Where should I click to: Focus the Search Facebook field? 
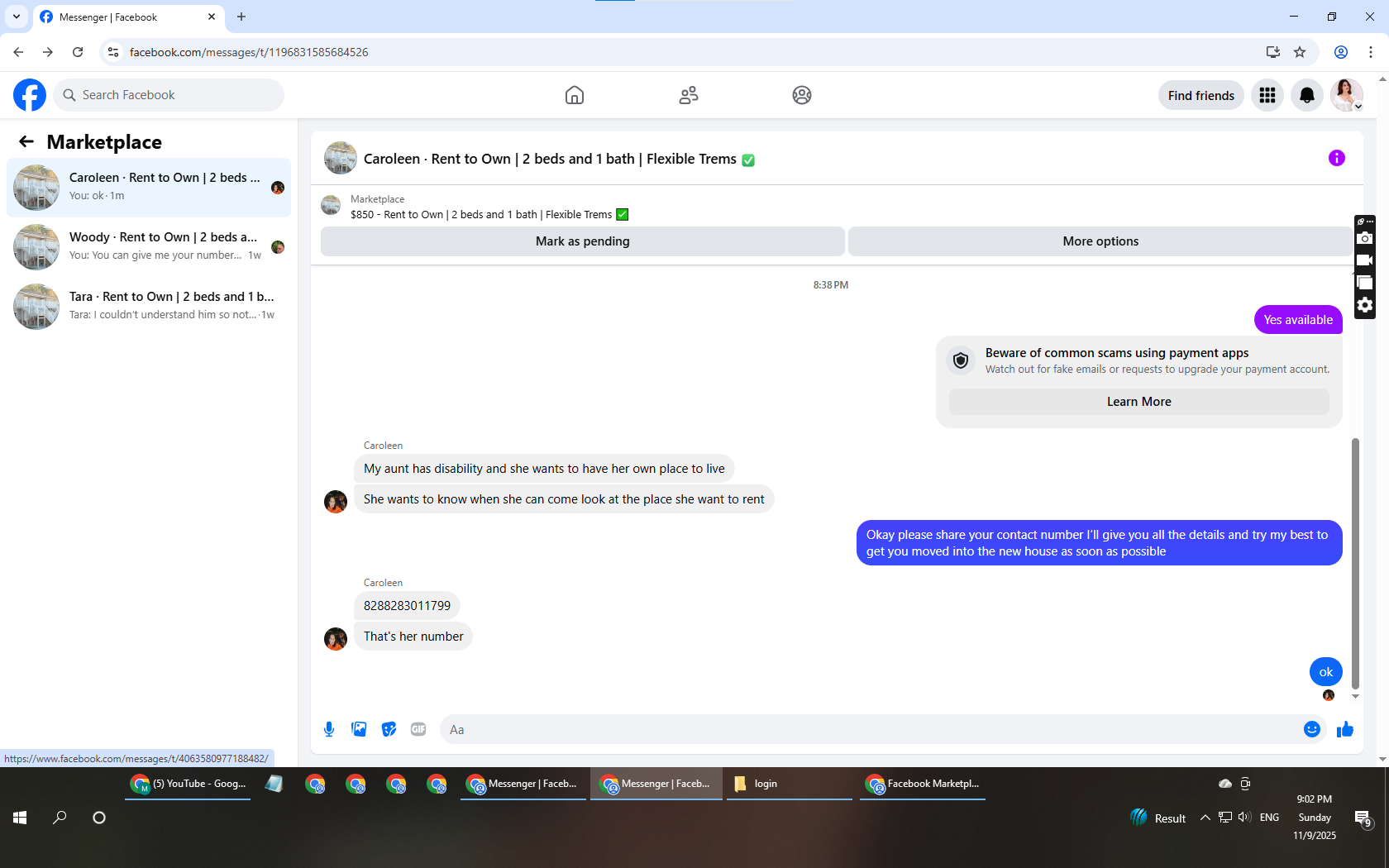[169, 95]
